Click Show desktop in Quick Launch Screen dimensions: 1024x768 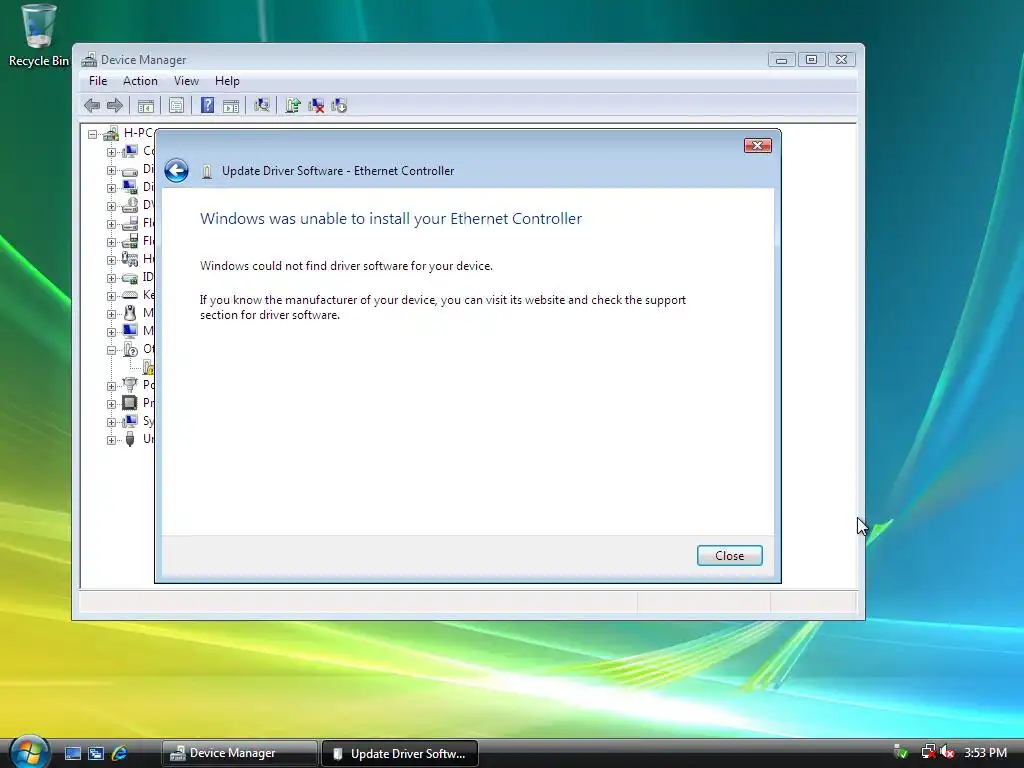click(x=72, y=753)
